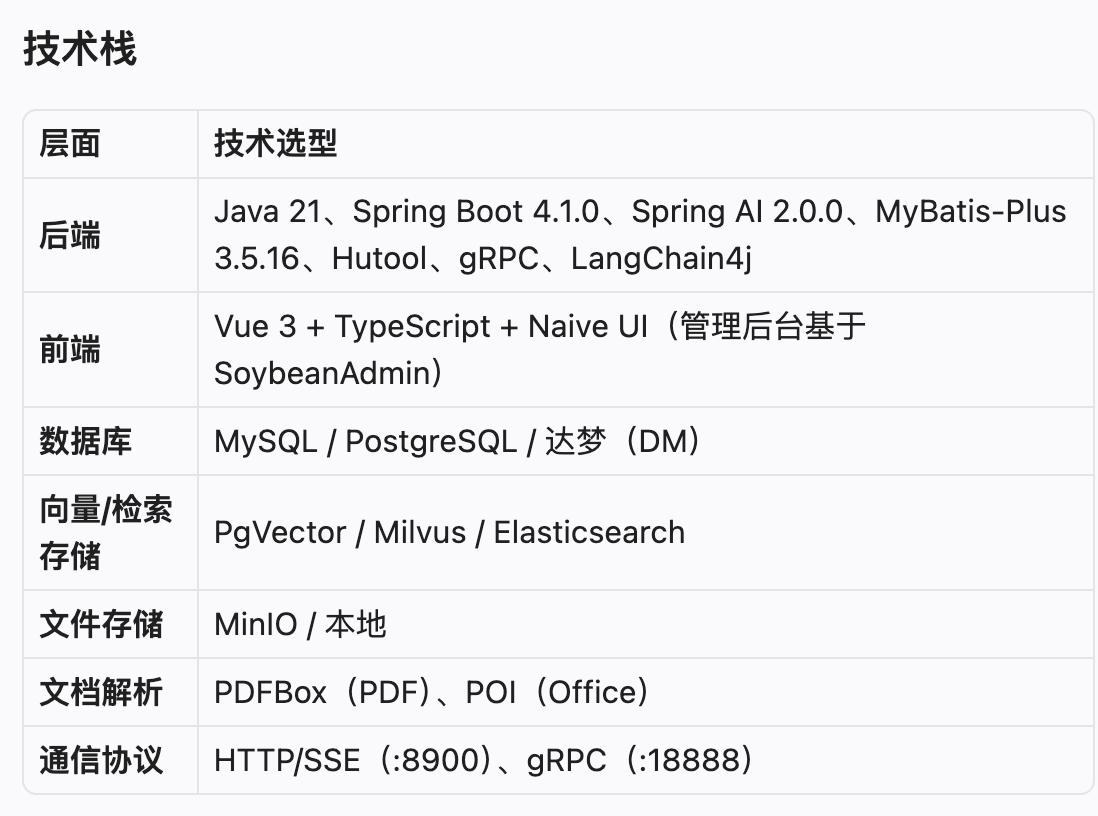Click the 文件存储 row label

tap(101, 623)
